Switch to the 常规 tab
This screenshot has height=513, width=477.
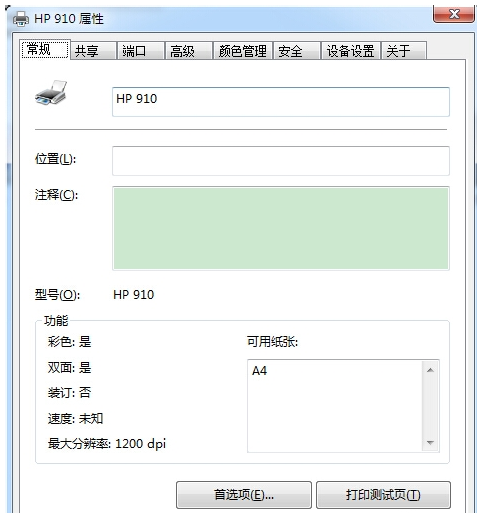pos(46,49)
